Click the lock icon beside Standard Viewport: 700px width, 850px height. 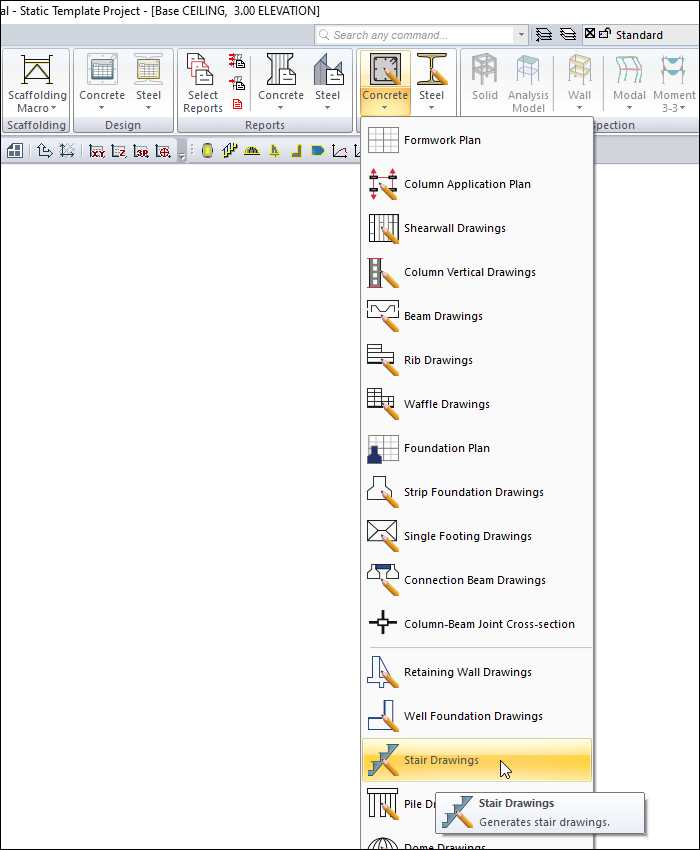click(x=605, y=34)
